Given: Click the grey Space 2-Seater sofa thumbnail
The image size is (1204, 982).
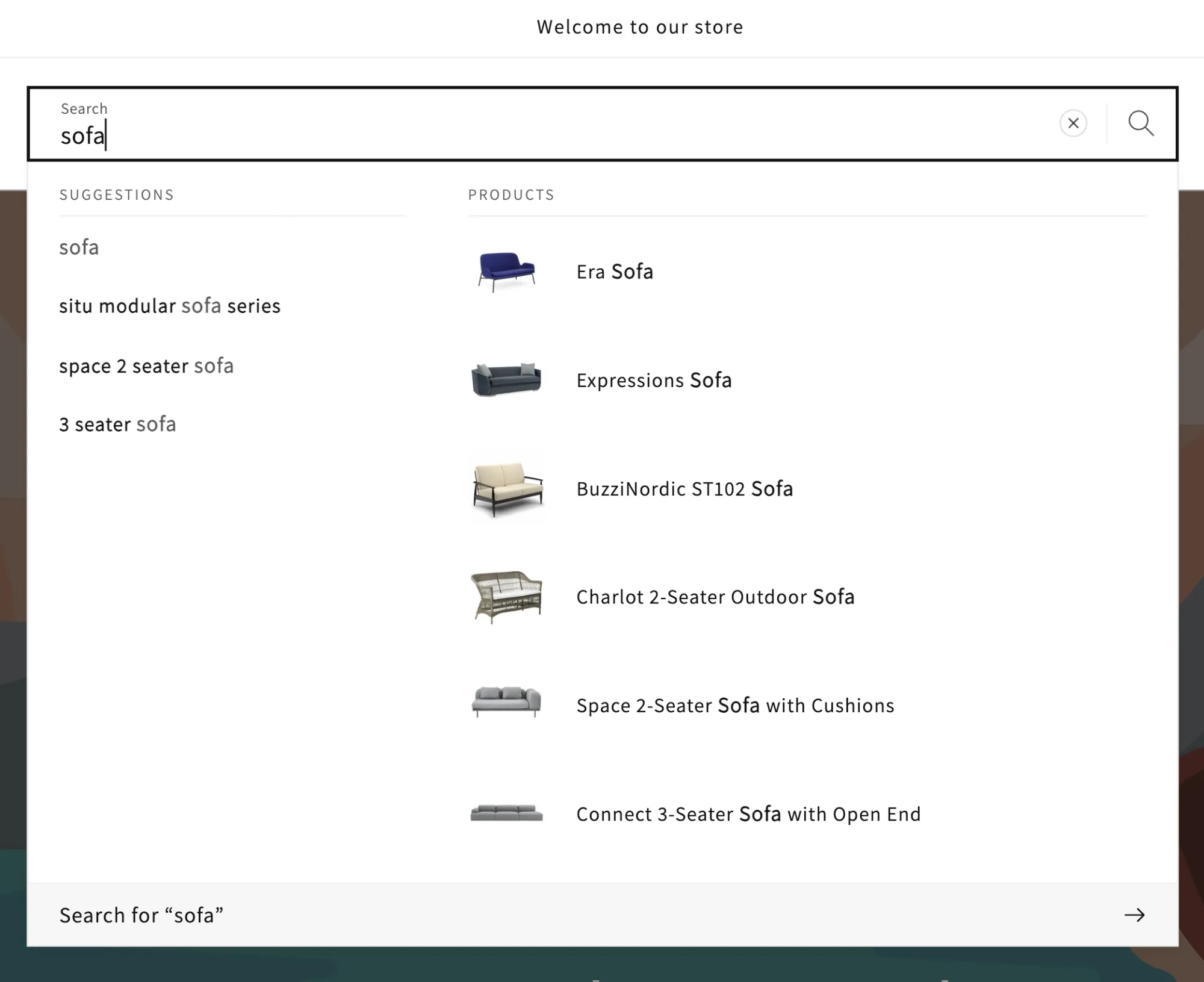Looking at the screenshot, I should [506, 703].
